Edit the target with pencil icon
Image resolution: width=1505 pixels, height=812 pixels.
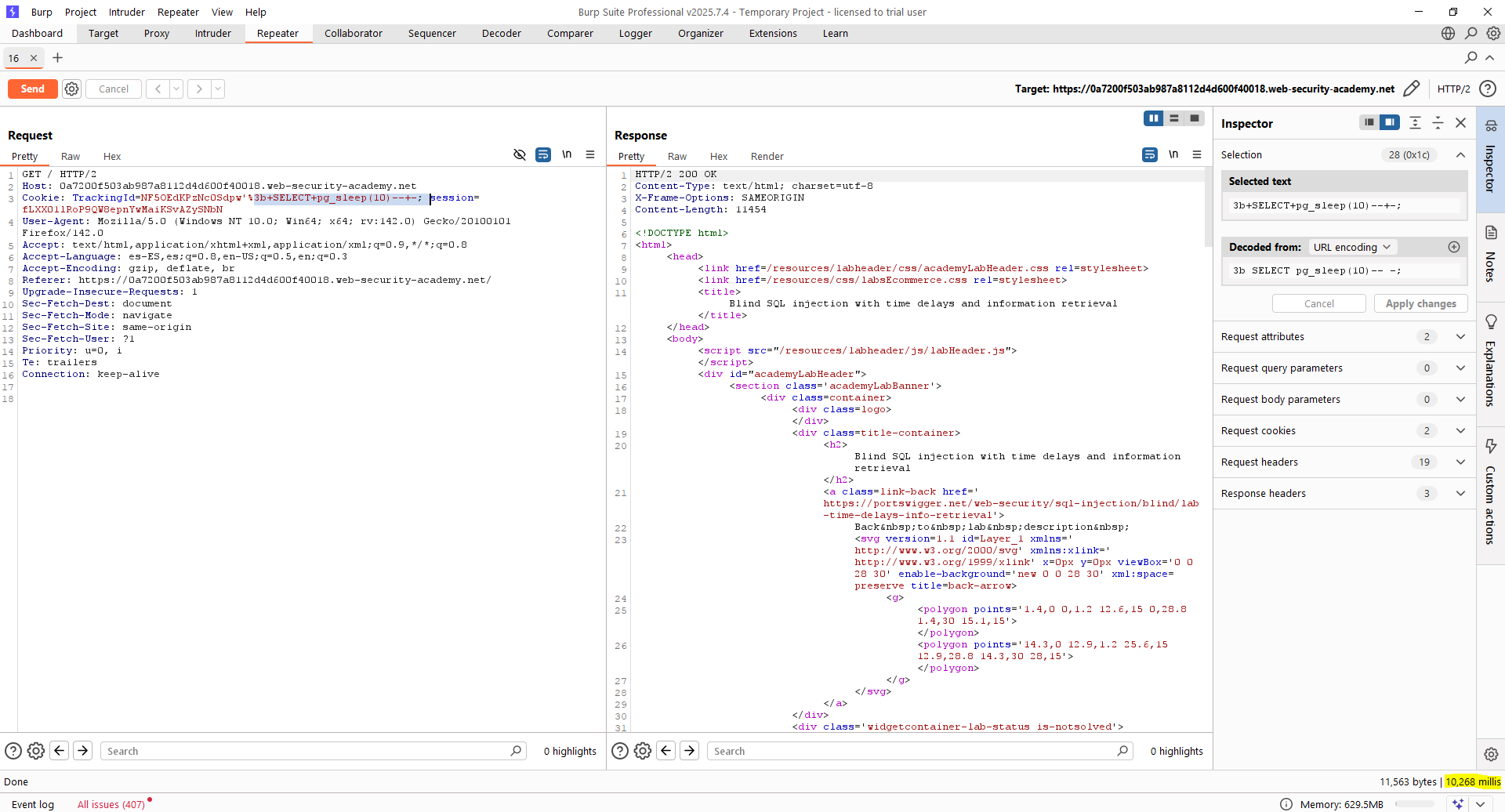click(x=1411, y=89)
